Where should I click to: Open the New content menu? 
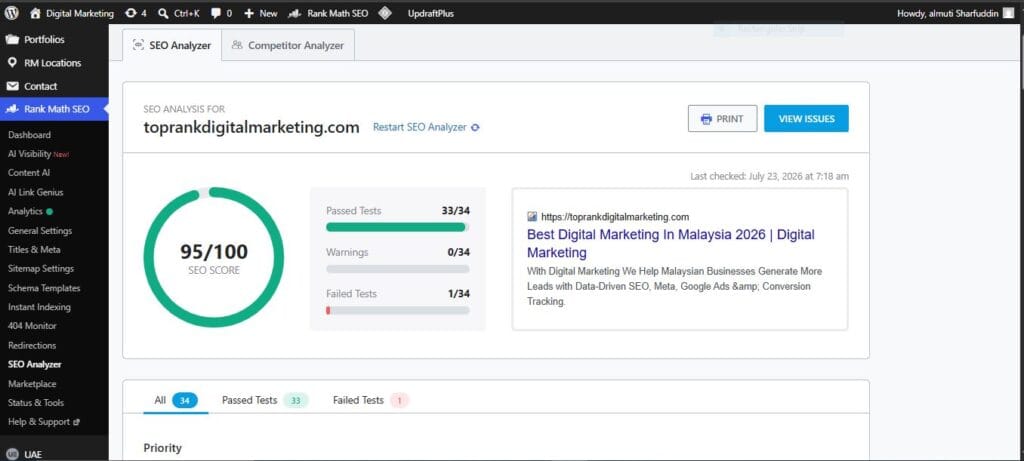click(x=261, y=13)
